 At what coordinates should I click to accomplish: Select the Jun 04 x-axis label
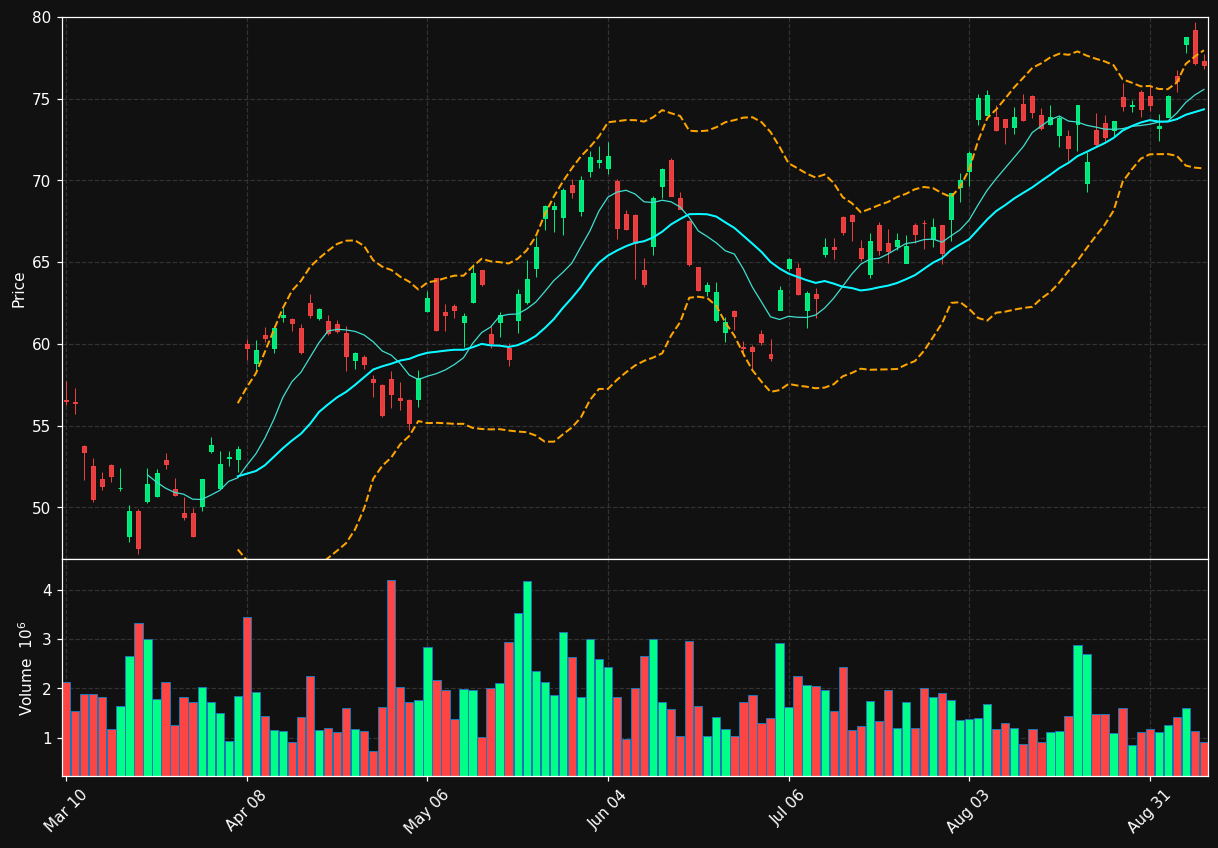tap(607, 810)
